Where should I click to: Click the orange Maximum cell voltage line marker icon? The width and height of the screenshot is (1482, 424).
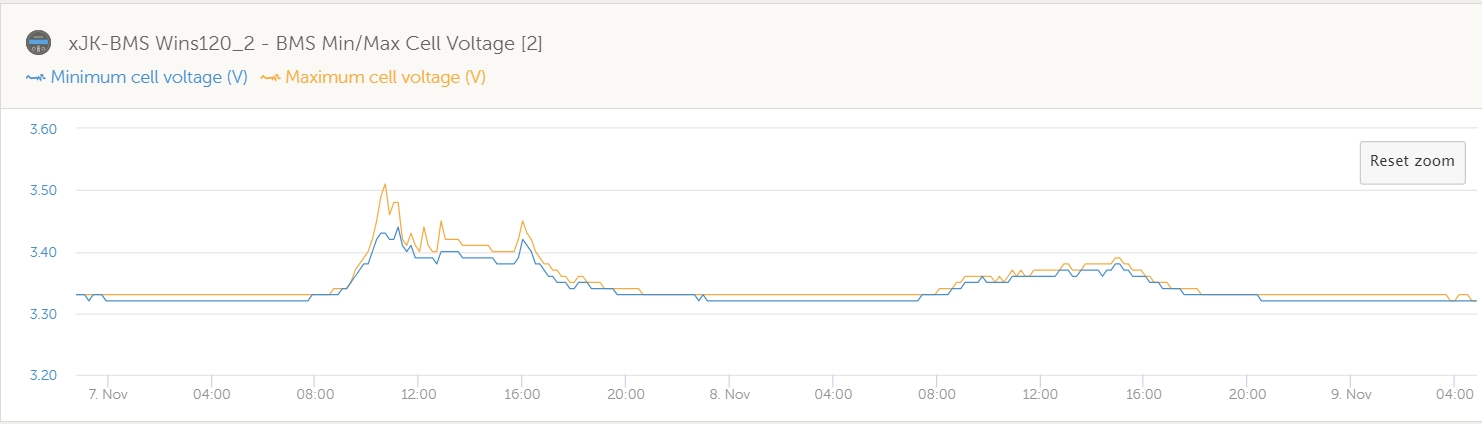(271, 77)
